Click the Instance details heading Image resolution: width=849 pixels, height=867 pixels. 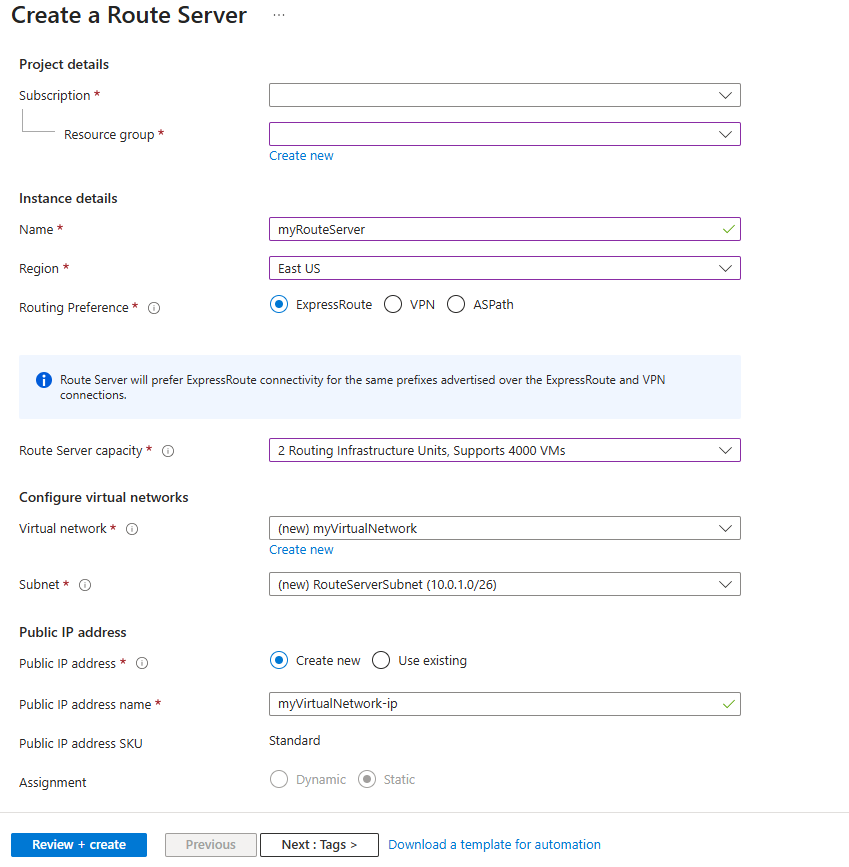coord(68,199)
